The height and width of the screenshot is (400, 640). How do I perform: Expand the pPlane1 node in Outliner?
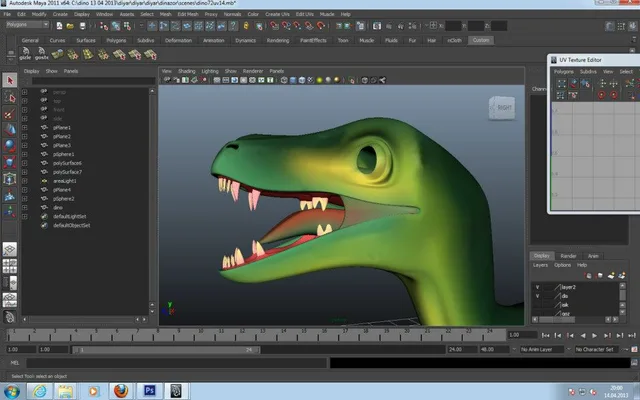point(24,128)
